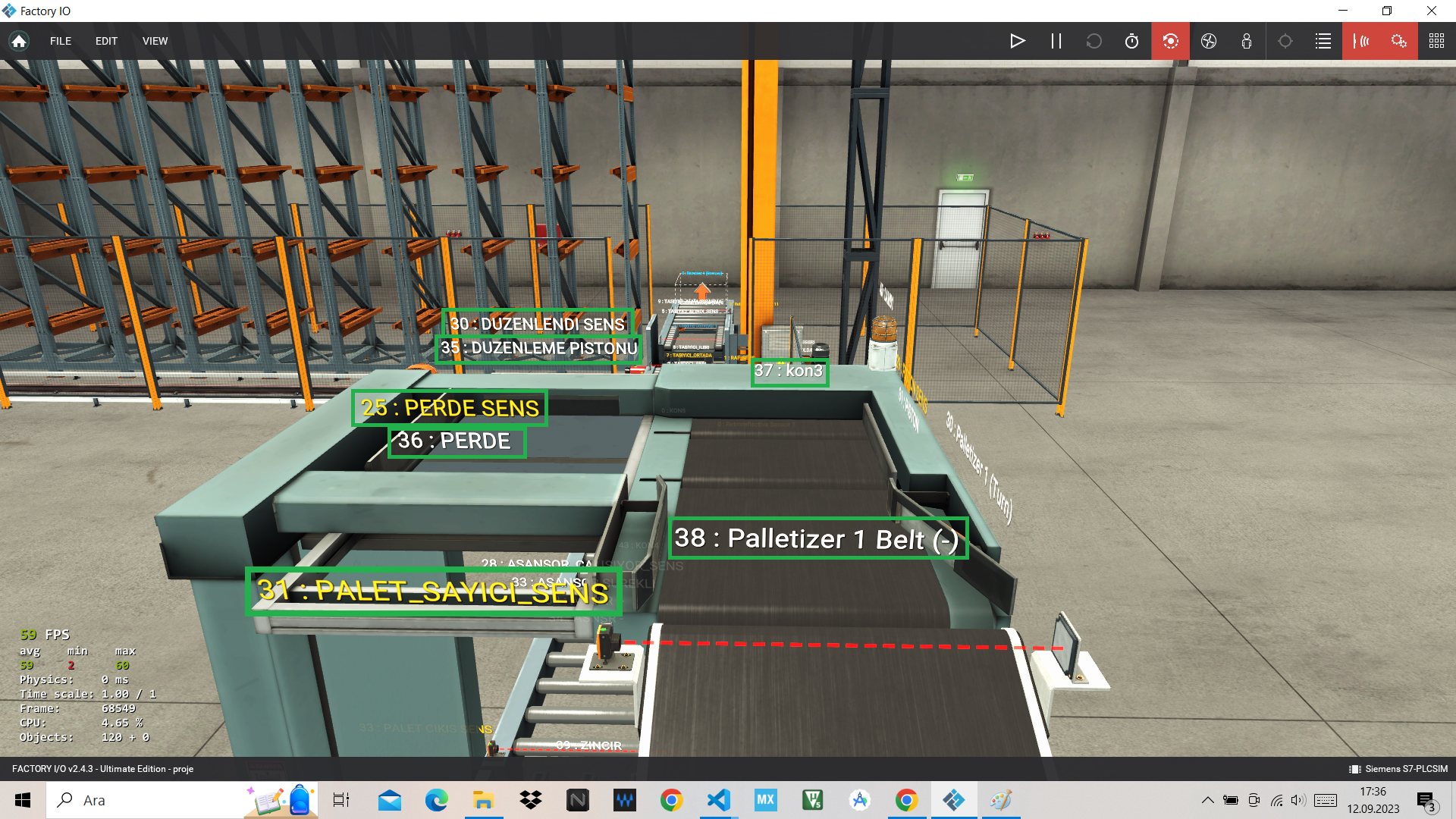The width and height of the screenshot is (1456, 819).
Task: Switch to first person camera
Action: click(x=1247, y=41)
